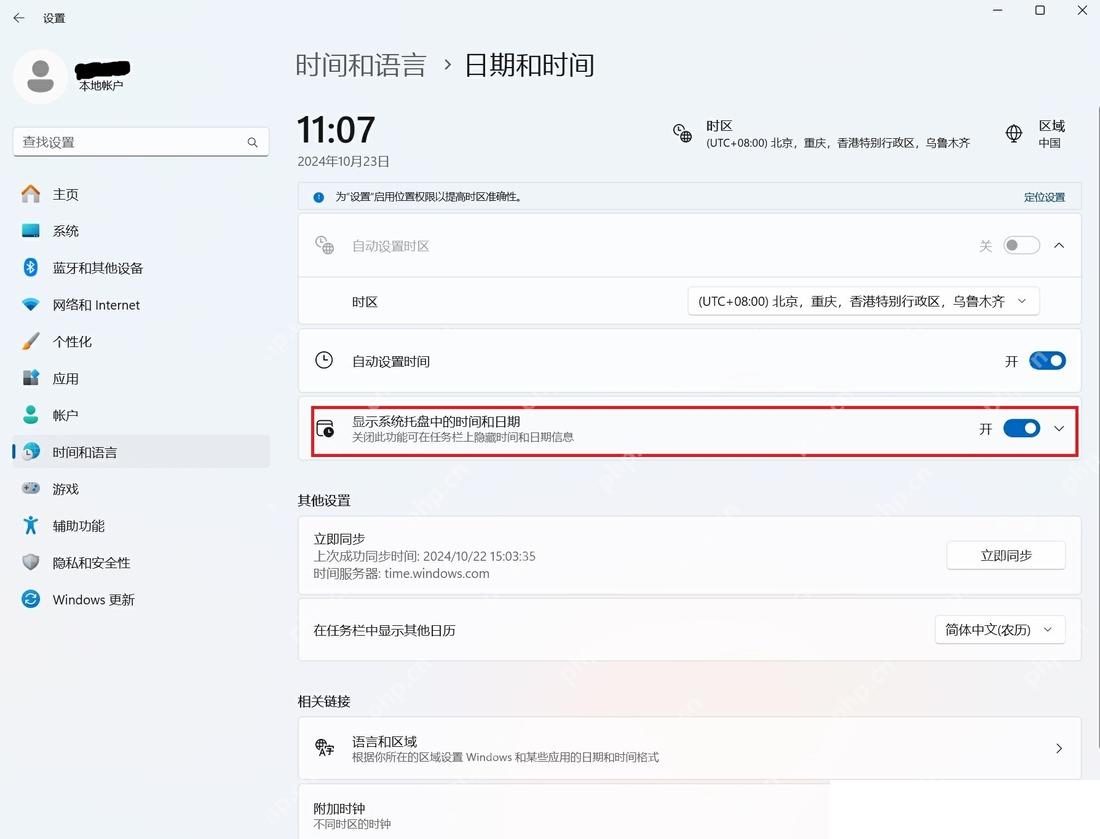Click the 11:07 current time display
Image resolution: width=1100 pixels, height=839 pixels.
[x=335, y=130]
